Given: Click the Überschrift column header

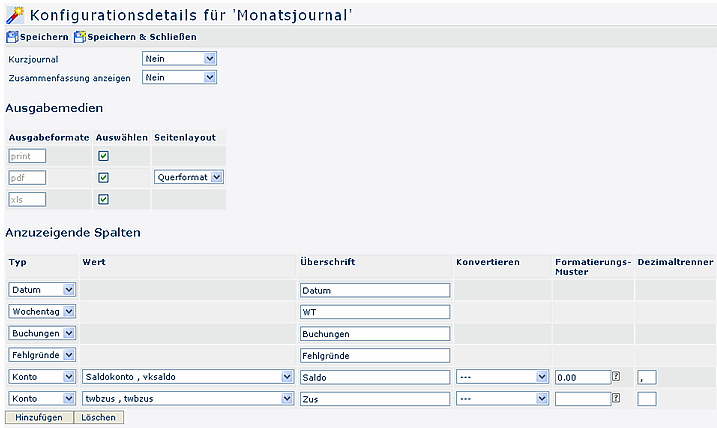Looking at the screenshot, I should [327, 262].
